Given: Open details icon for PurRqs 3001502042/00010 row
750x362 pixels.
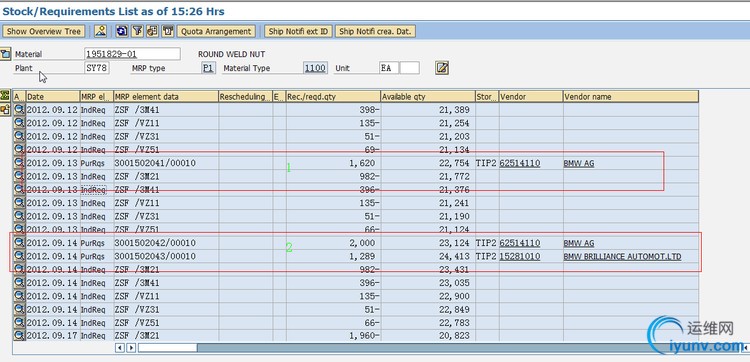Looking at the screenshot, I should 19,243.
